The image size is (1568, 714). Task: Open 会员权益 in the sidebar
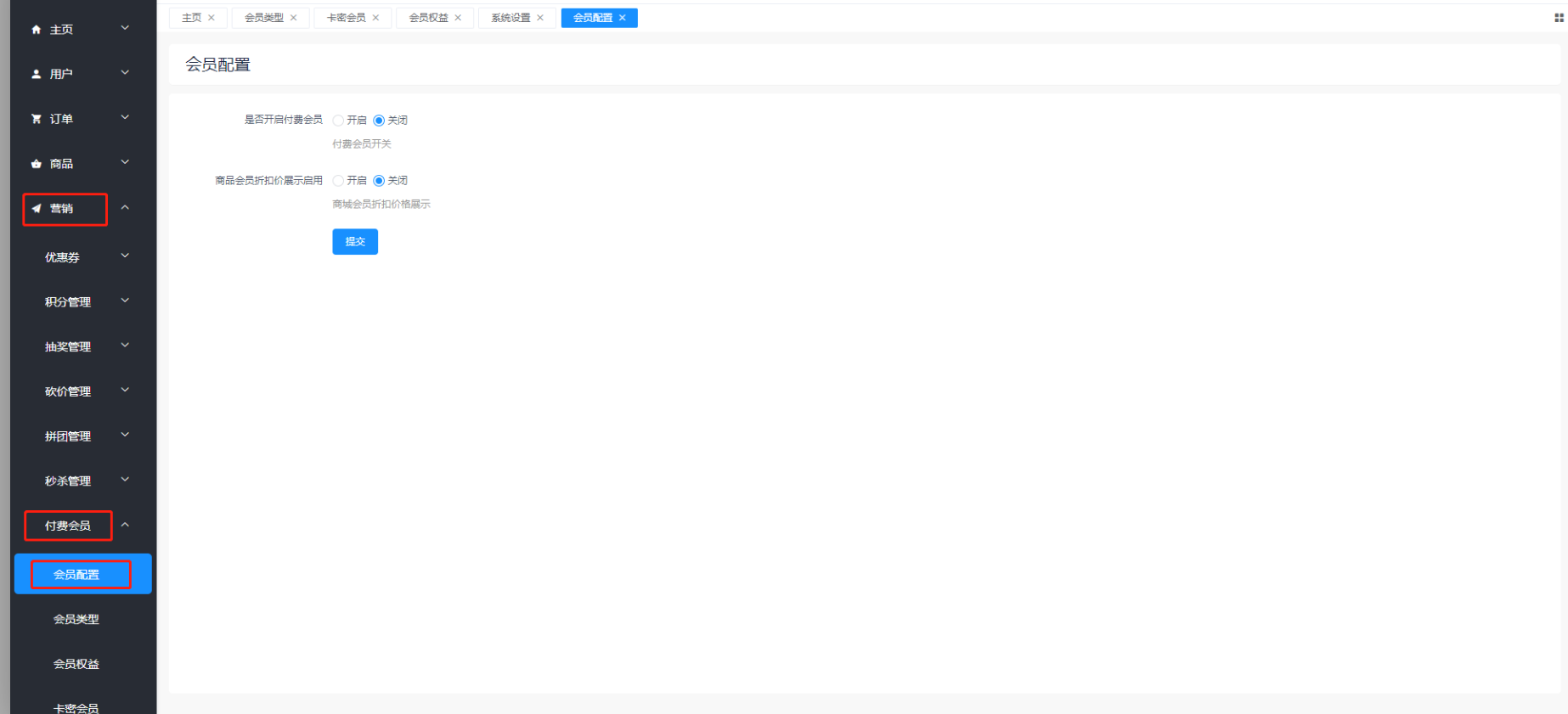tap(76, 664)
